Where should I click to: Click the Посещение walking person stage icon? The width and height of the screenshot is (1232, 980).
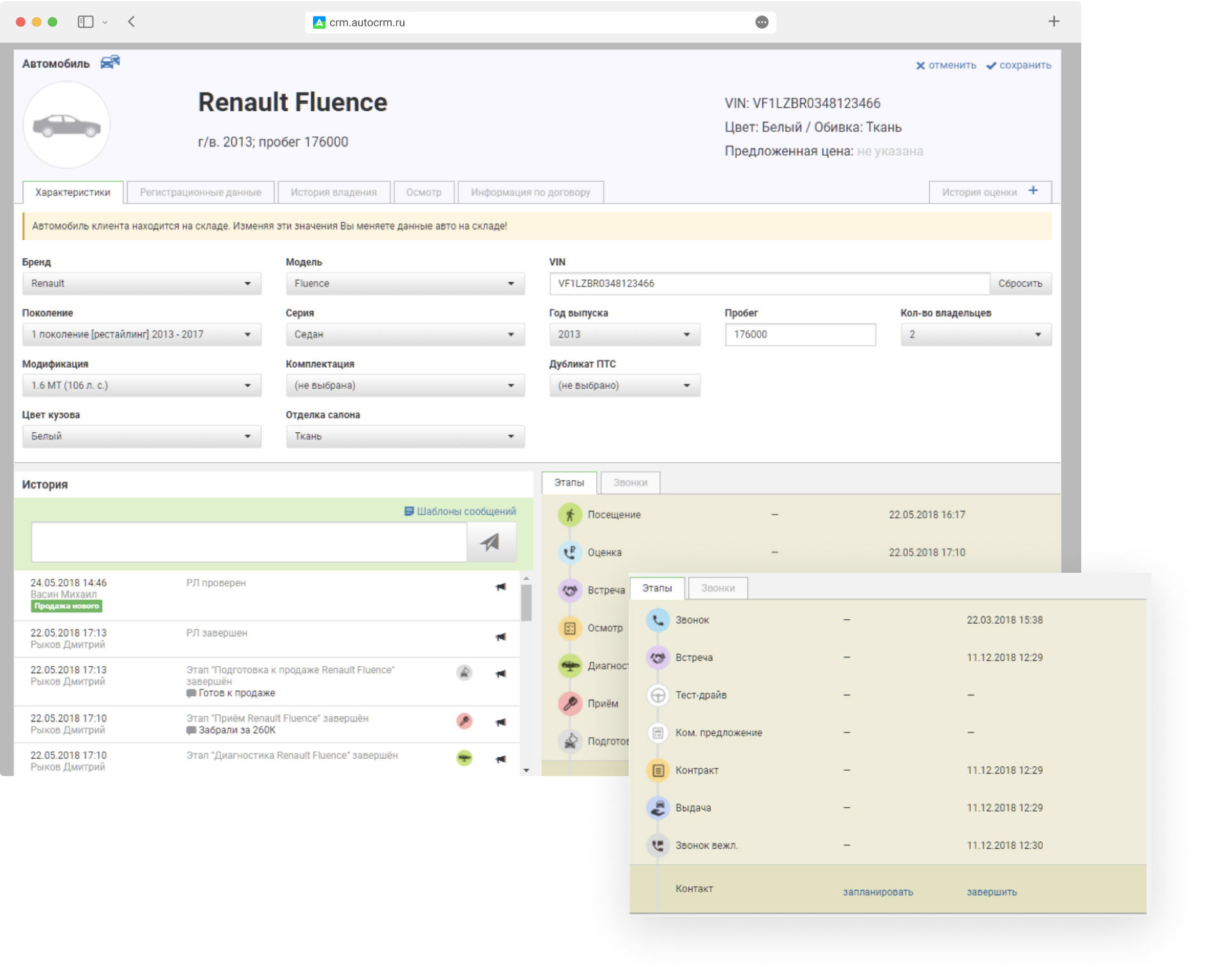click(x=571, y=516)
